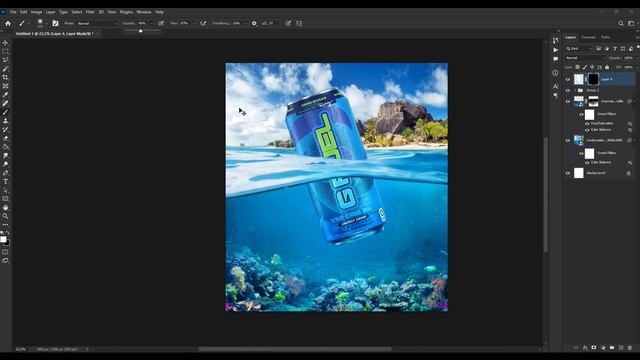Open the layer blend mode Normal dropdown
The height and width of the screenshot is (360, 640).
click(586, 58)
